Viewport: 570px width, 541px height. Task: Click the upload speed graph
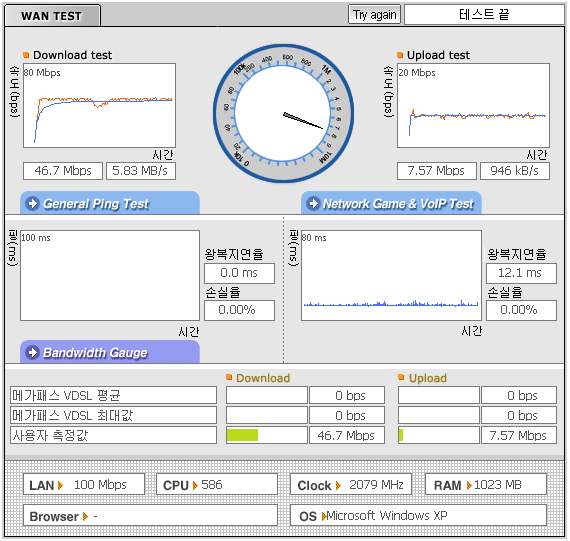473,105
